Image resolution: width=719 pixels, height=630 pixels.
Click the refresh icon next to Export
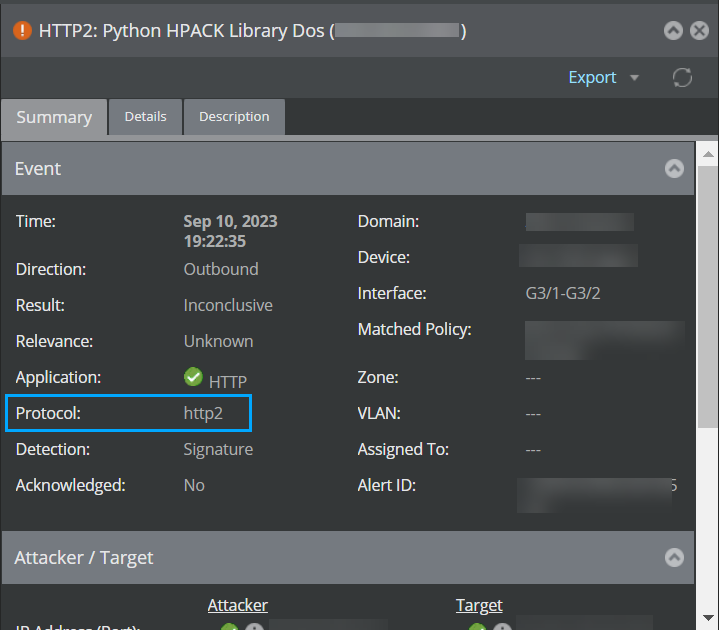682,77
